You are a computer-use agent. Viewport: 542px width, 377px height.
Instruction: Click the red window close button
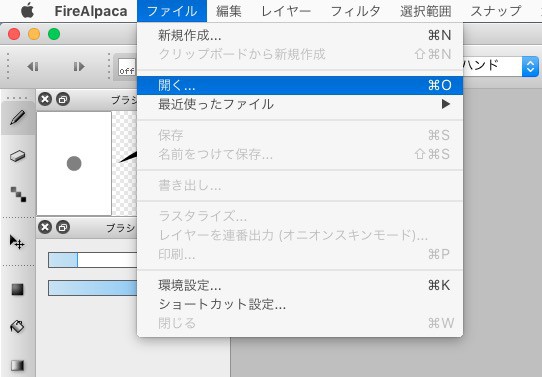coord(14,34)
